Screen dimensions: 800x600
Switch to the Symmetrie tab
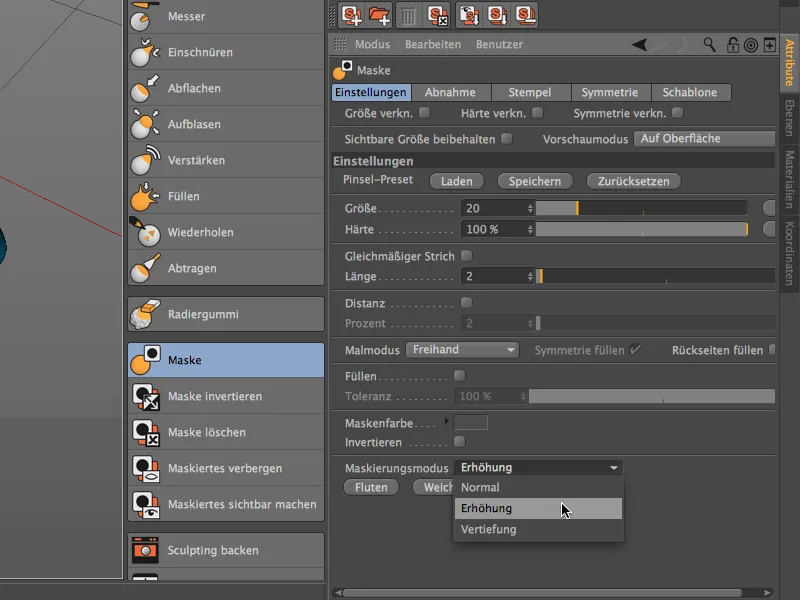point(610,92)
